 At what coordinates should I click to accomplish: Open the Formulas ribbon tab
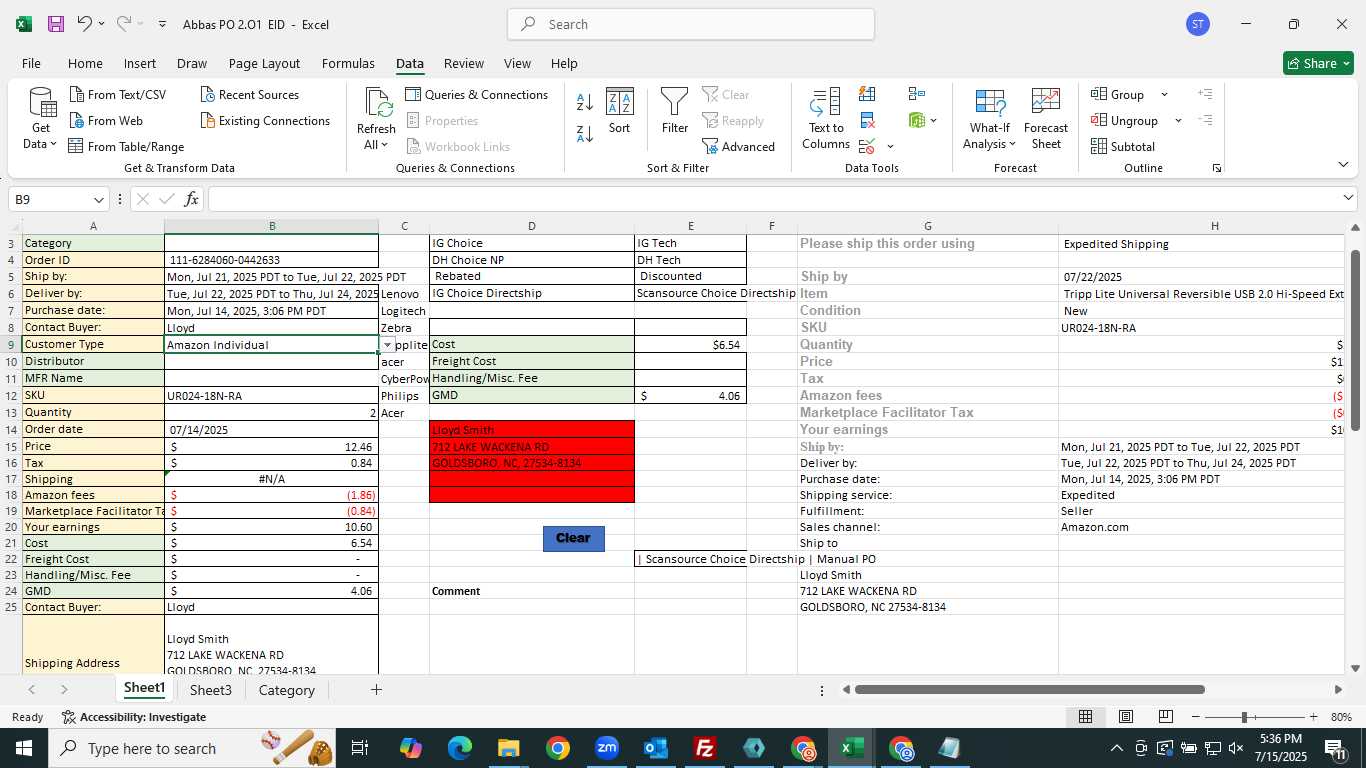coord(348,63)
